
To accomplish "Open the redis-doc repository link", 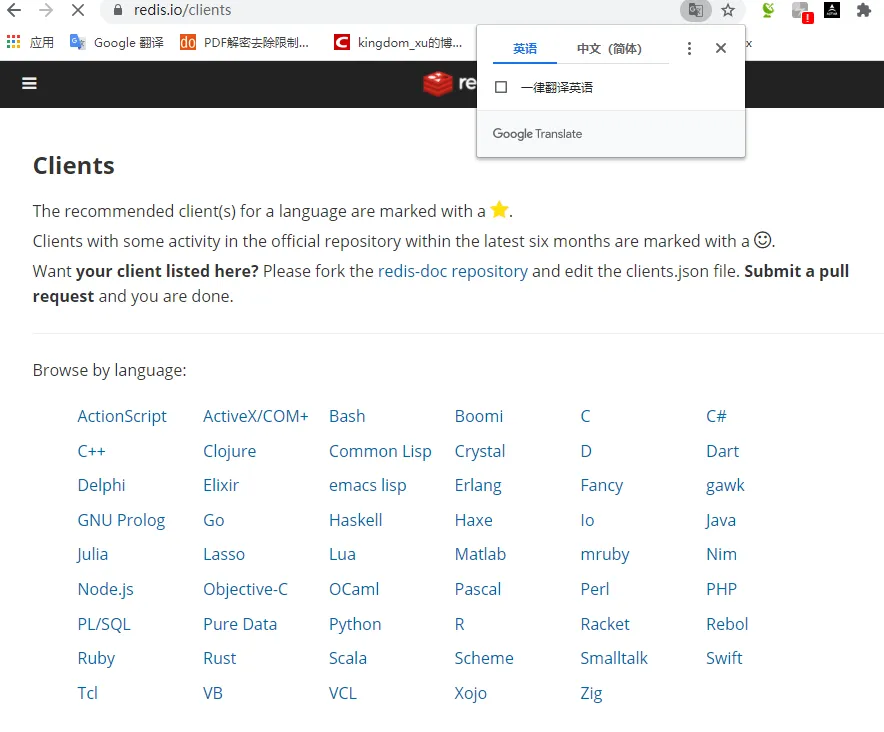I will (x=453, y=271).
